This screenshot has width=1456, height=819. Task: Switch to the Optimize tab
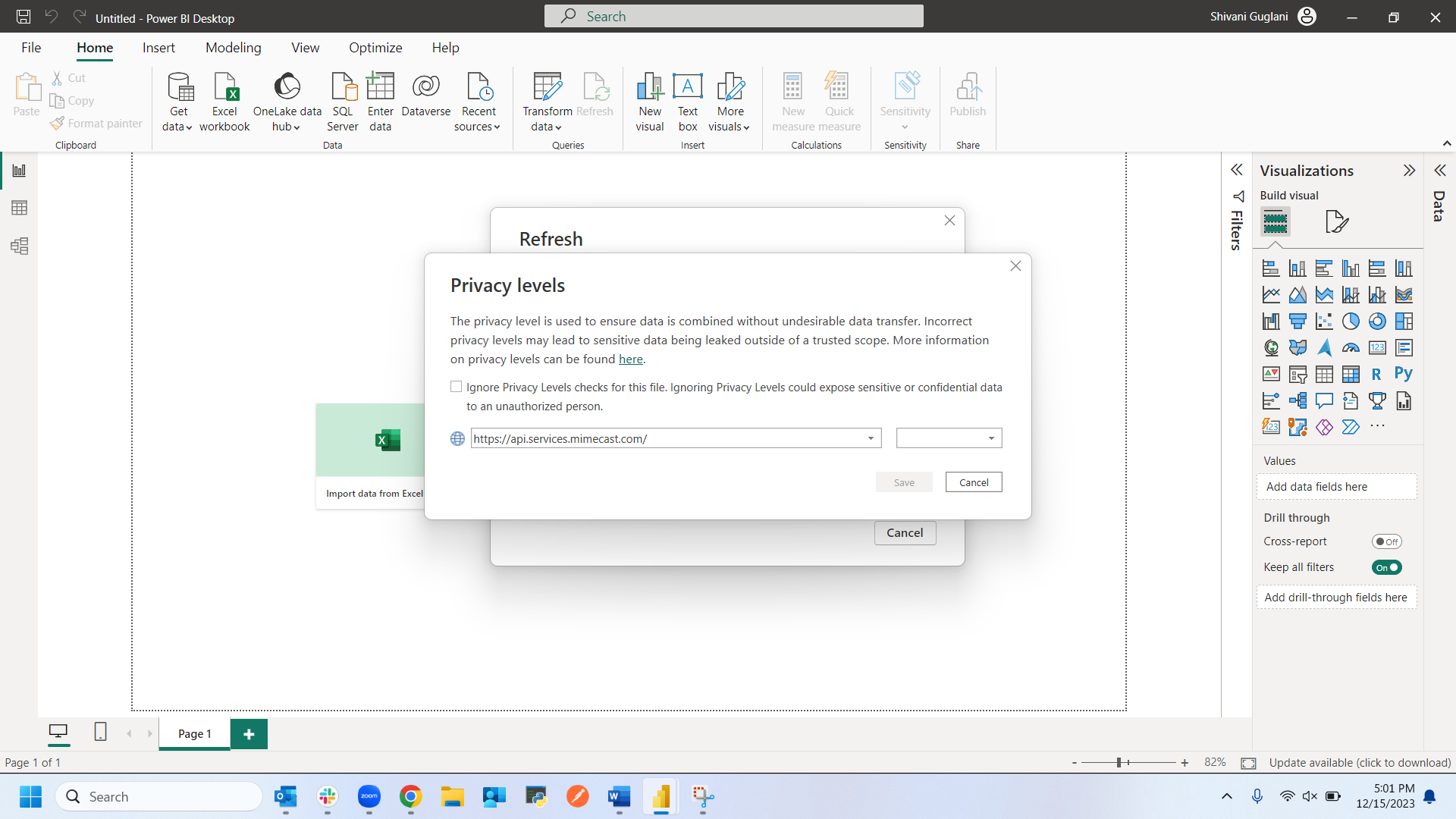click(x=375, y=48)
